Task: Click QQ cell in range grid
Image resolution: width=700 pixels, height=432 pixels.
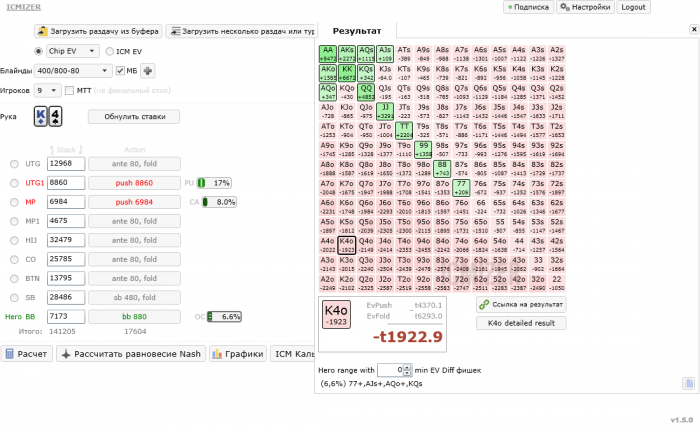Action: point(366,92)
